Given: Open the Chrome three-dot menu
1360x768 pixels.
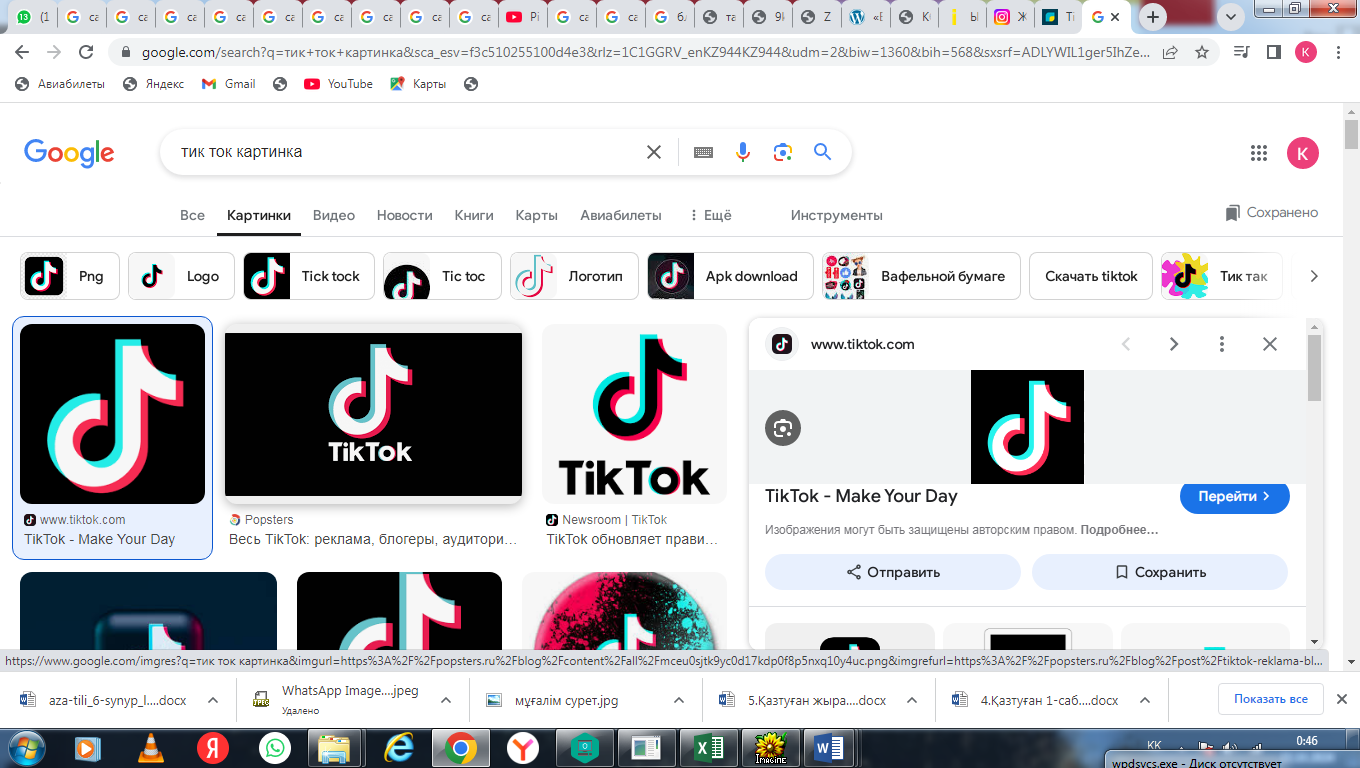Looking at the screenshot, I should click(1340, 52).
